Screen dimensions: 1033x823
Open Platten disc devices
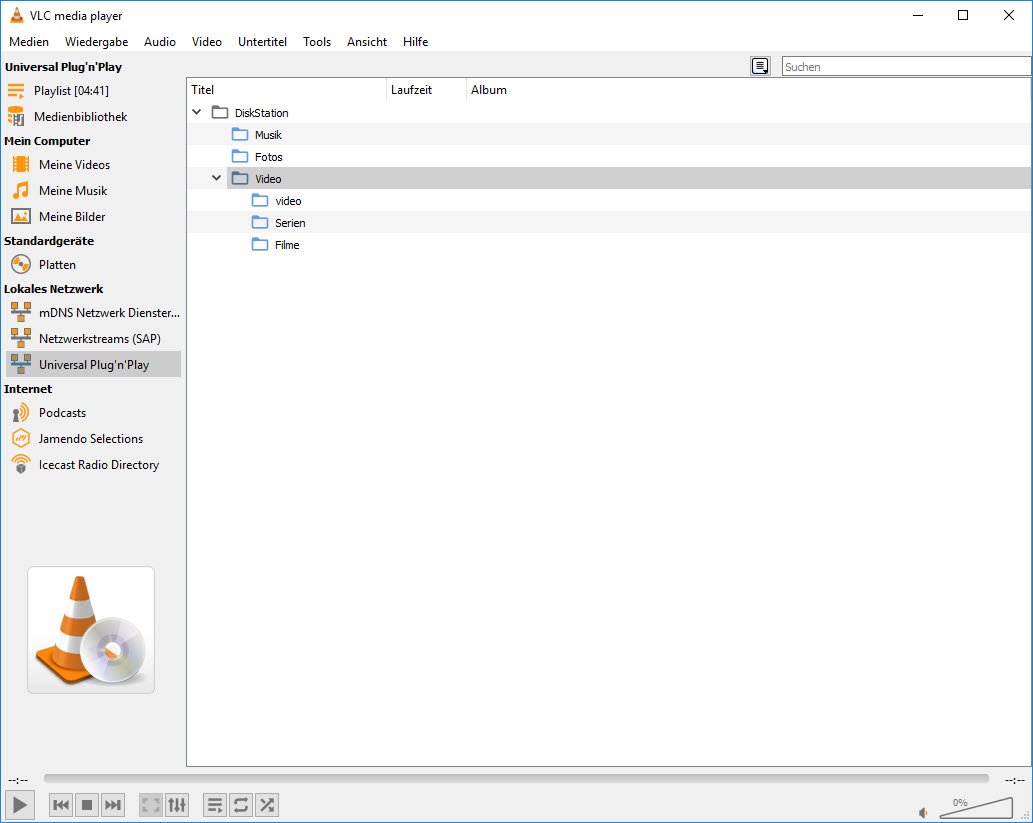[x=93, y=264]
